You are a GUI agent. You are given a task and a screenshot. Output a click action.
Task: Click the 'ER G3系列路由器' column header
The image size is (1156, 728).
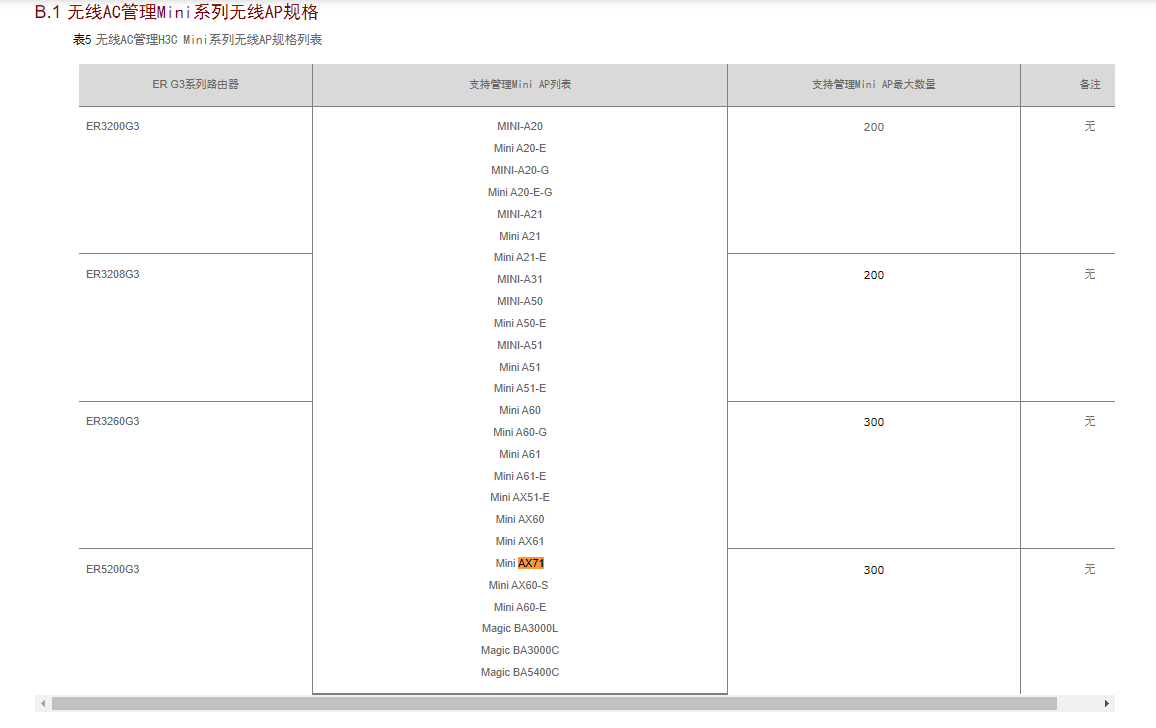[195, 85]
